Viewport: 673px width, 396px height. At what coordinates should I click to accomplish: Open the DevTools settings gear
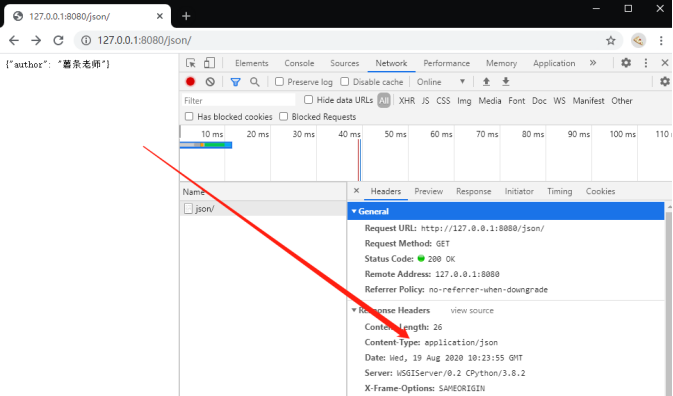[x=626, y=63]
